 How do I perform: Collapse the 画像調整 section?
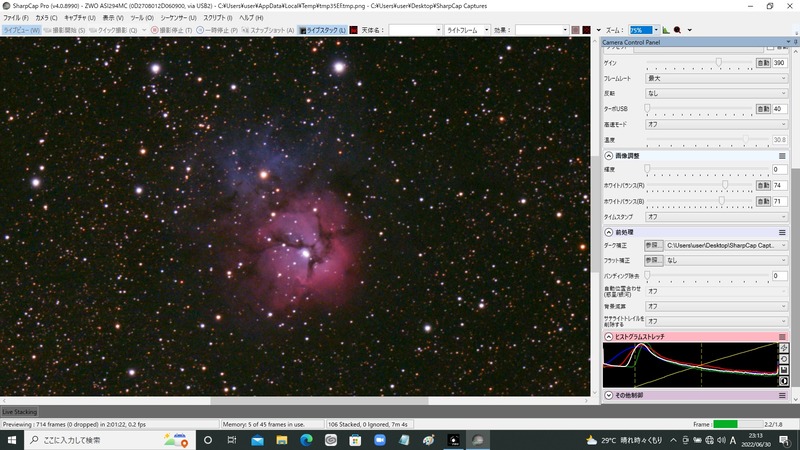(x=609, y=156)
